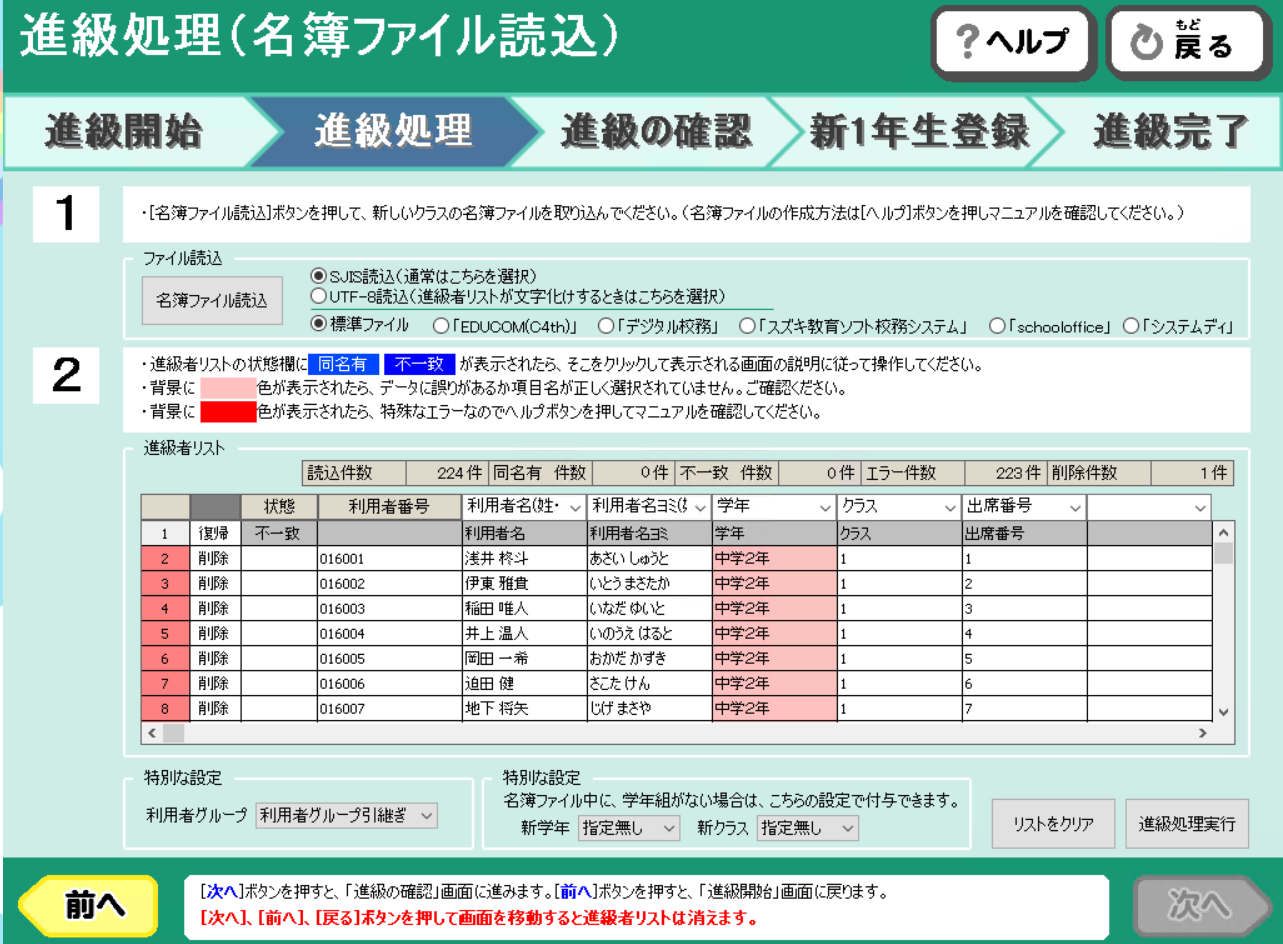Click the blue 不一致 legend label
This screenshot has height=944, width=1283.
[420, 364]
